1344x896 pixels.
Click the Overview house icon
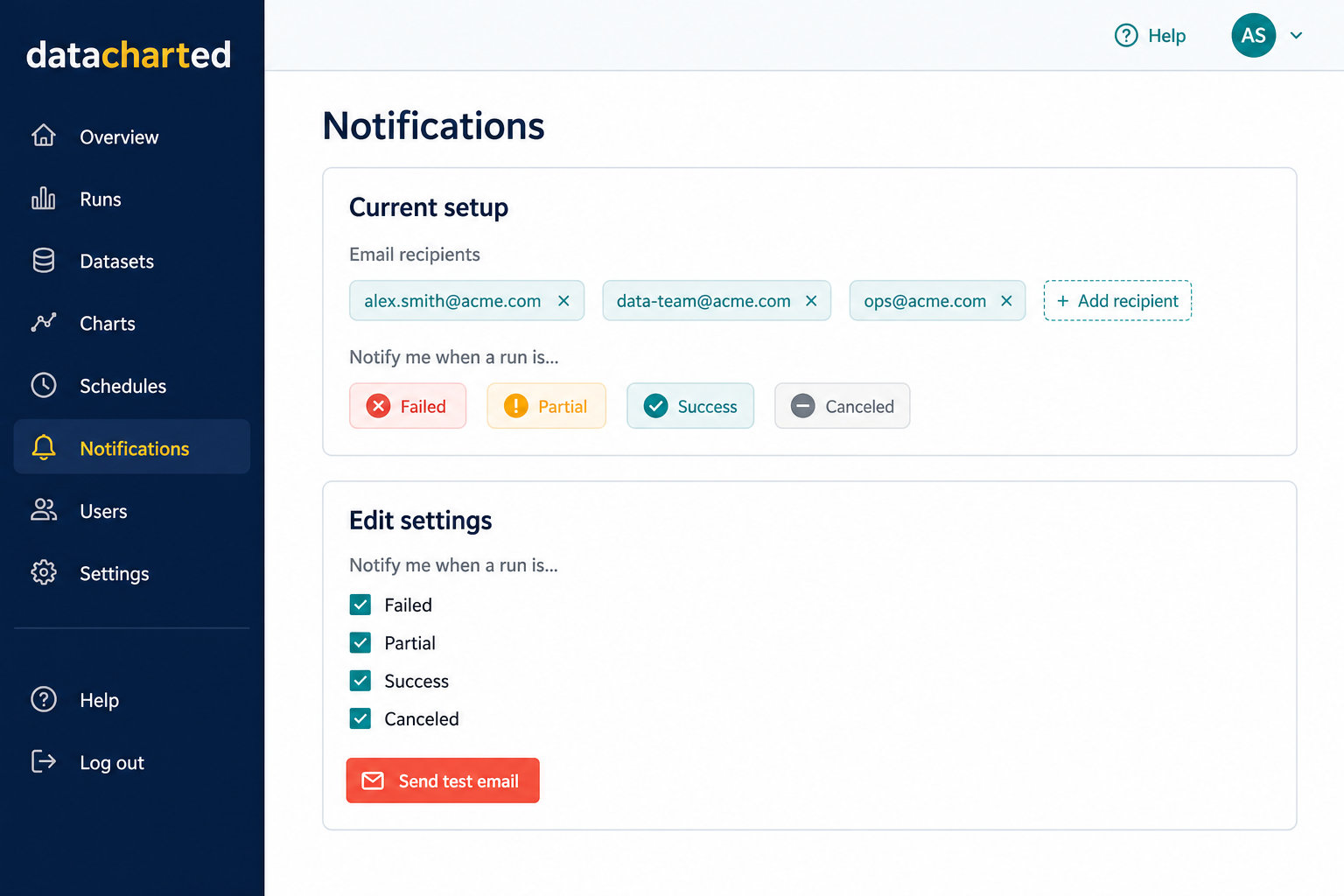click(44, 136)
